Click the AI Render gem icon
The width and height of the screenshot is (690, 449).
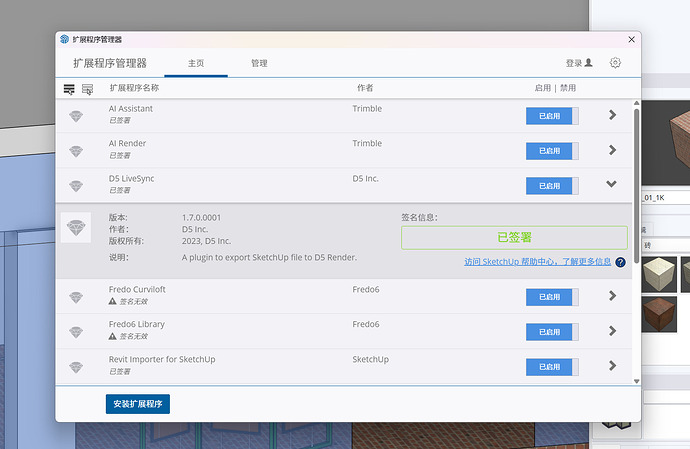pos(76,151)
